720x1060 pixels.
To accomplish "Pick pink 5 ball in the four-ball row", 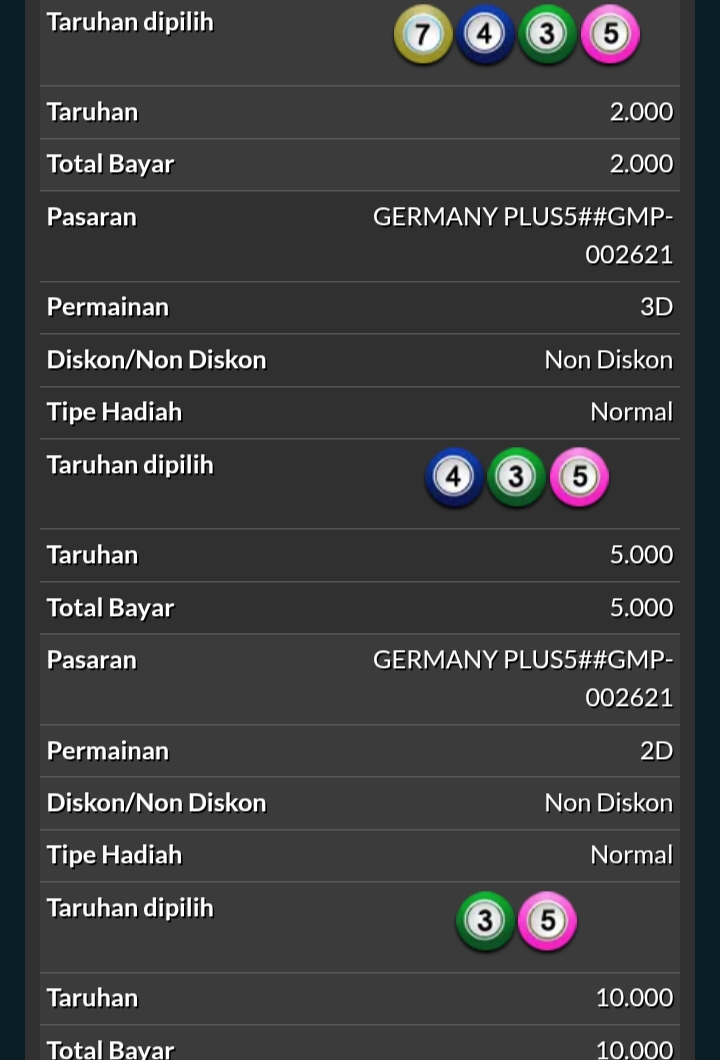I will [609, 35].
